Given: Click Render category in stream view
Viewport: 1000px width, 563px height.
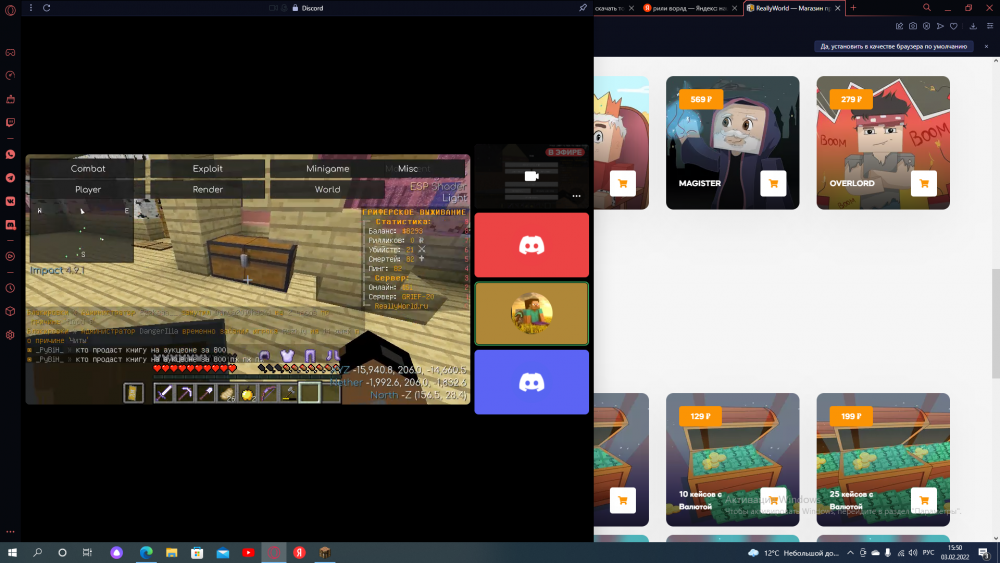Looking at the screenshot, I should (x=207, y=189).
